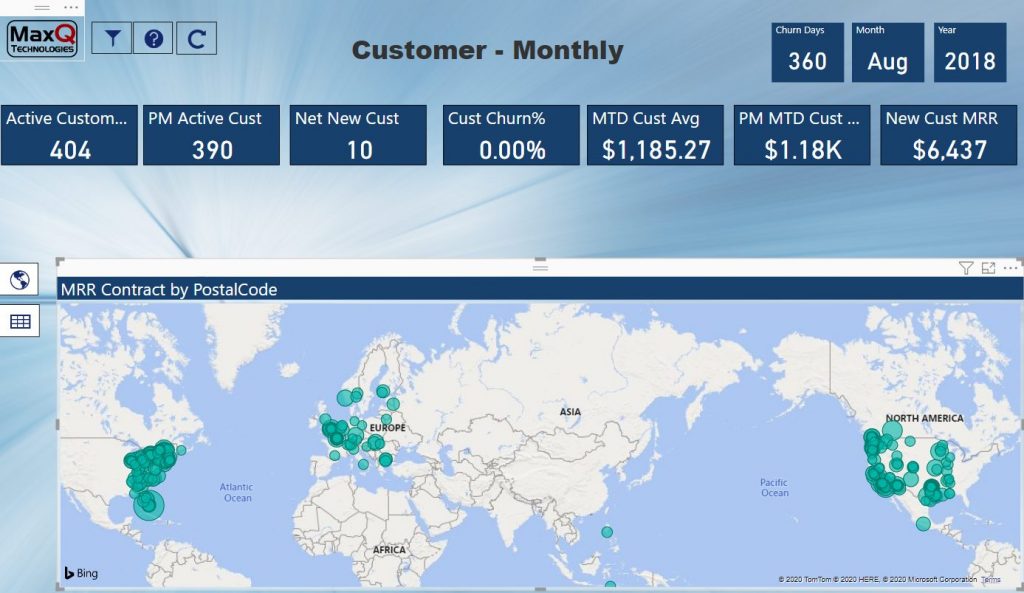Click the Cust Churn% 0.00% card

pyautogui.click(x=510, y=134)
